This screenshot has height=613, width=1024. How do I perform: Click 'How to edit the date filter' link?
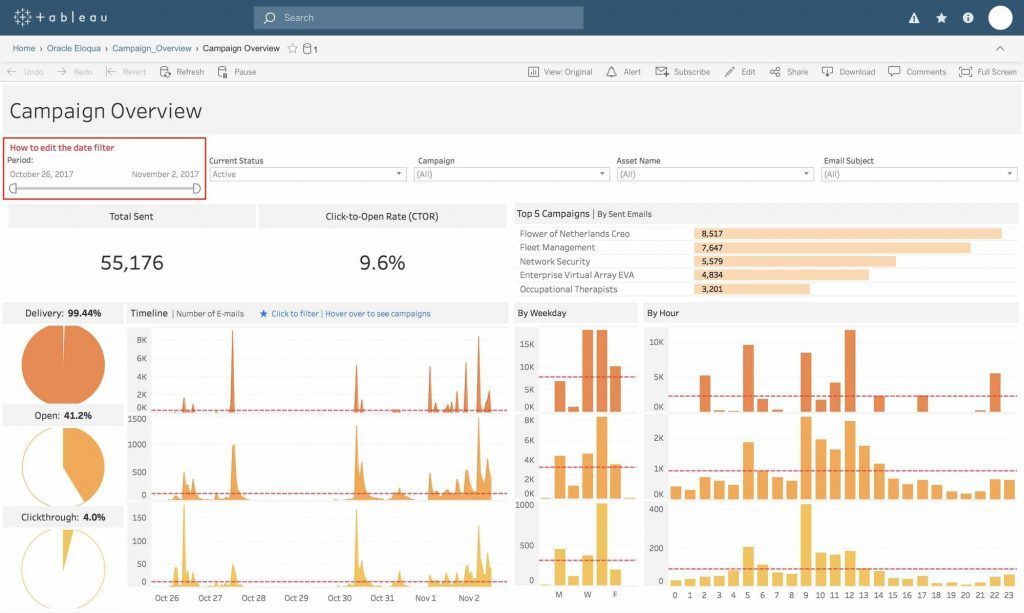(62, 148)
